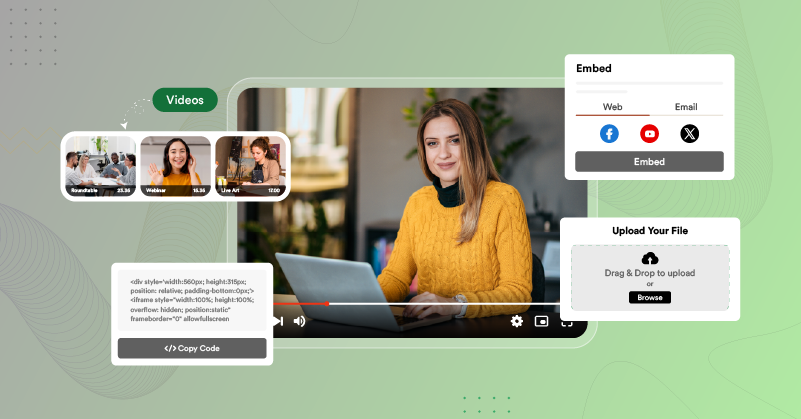Skip to next video in player

pos(278,321)
